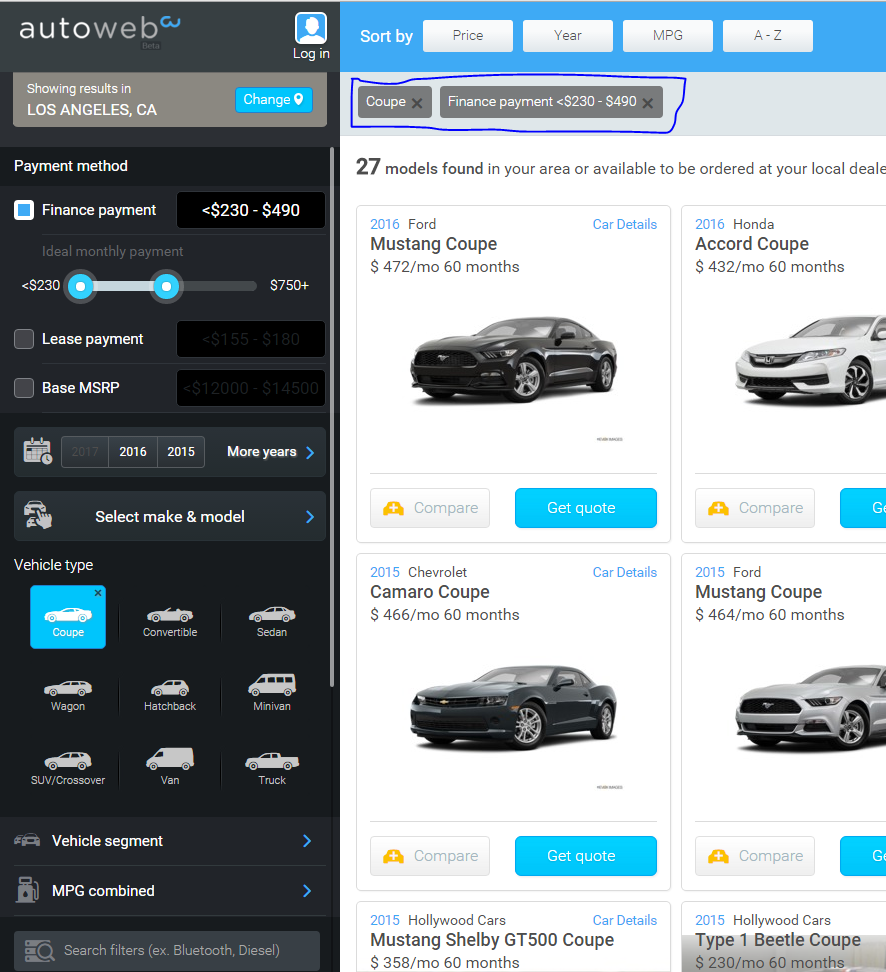Toggle the 2016 year filter
This screenshot has width=886, height=972.
pos(133,452)
